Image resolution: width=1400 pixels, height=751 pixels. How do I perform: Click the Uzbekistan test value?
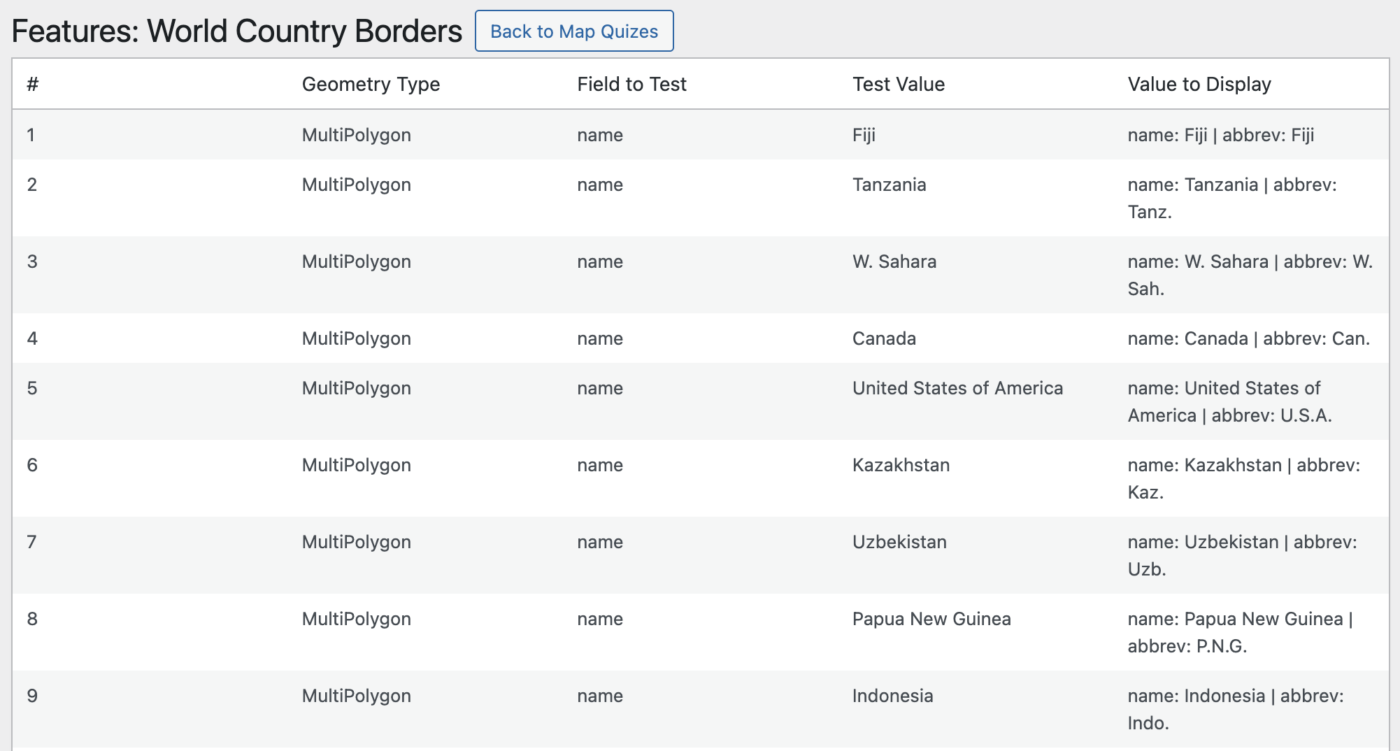(899, 542)
